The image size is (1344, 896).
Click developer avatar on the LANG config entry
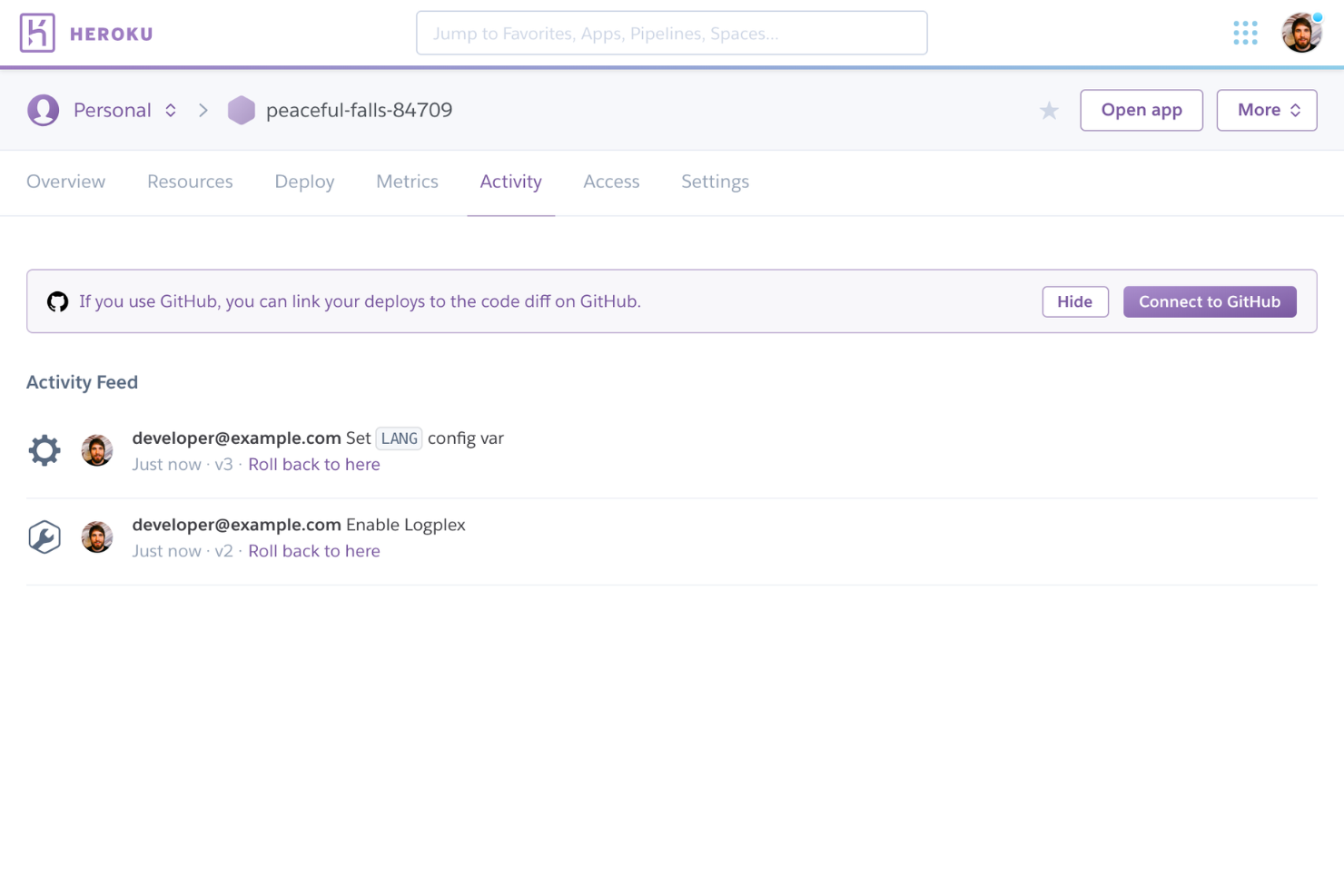(97, 449)
